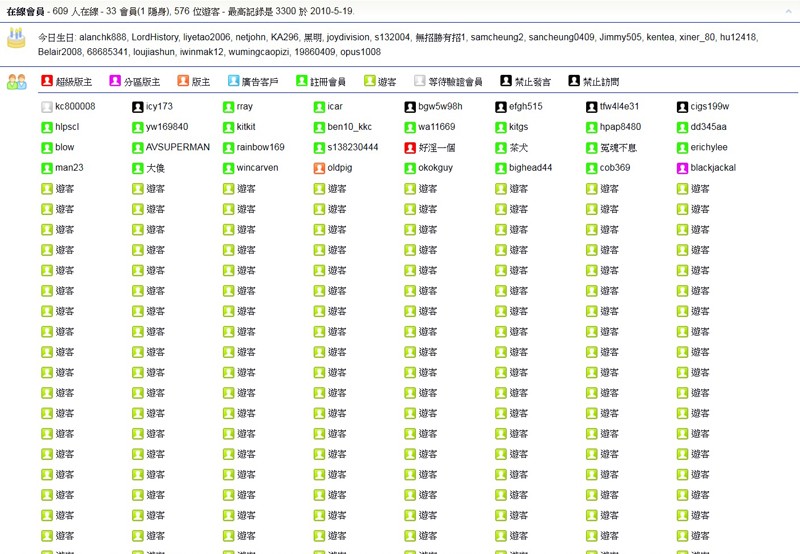The height and width of the screenshot is (554, 800).
Task: Open birthday member netjohn's profile
Action: click(x=251, y=37)
